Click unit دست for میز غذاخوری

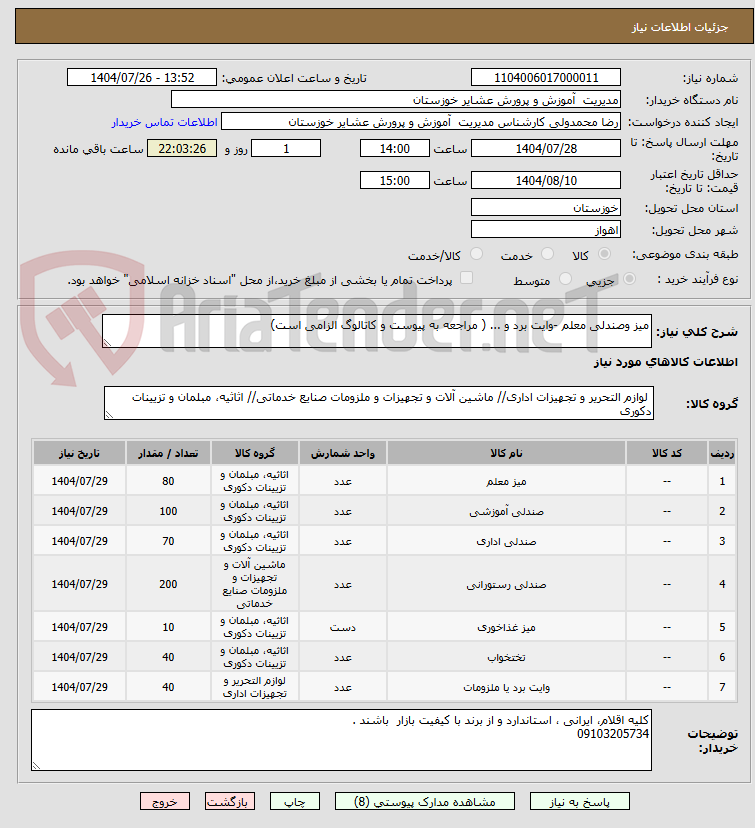point(343,627)
